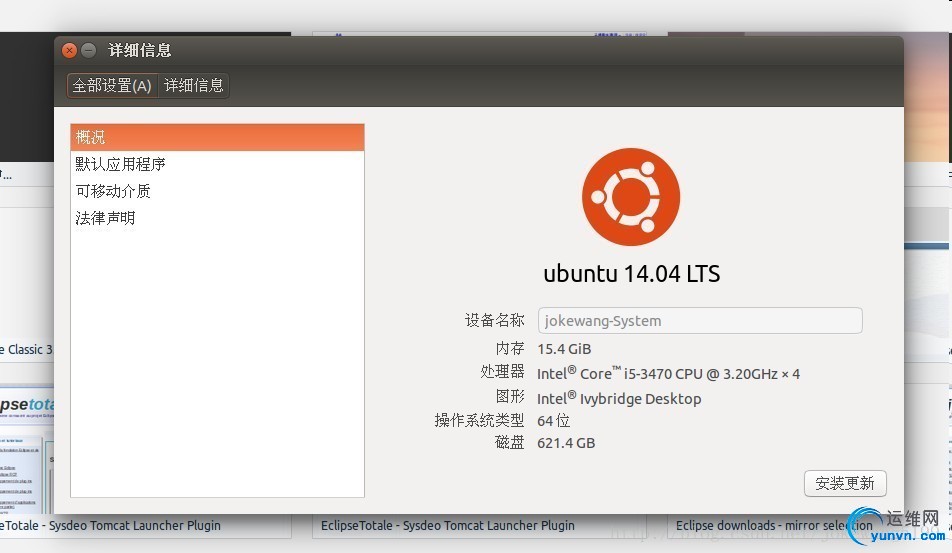The height and width of the screenshot is (553, 952).
Task: Click the 磁盘 label
Action: tap(510, 443)
